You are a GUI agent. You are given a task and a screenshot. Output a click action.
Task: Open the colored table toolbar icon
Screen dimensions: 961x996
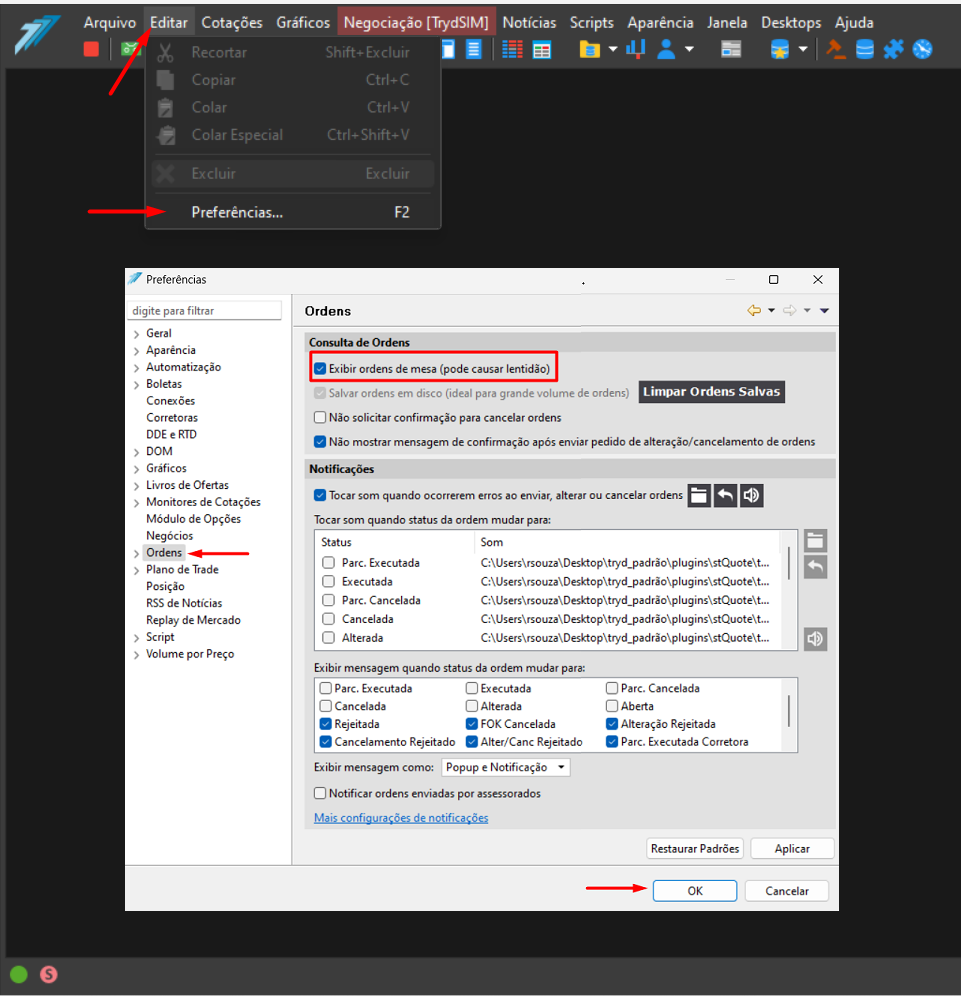[x=542, y=50]
